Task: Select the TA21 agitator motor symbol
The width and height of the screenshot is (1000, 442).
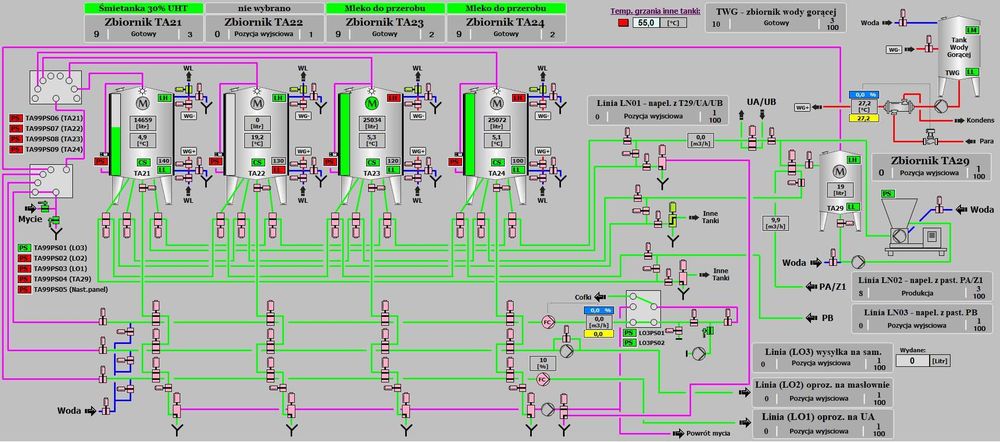Action: click(x=141, y=103)
